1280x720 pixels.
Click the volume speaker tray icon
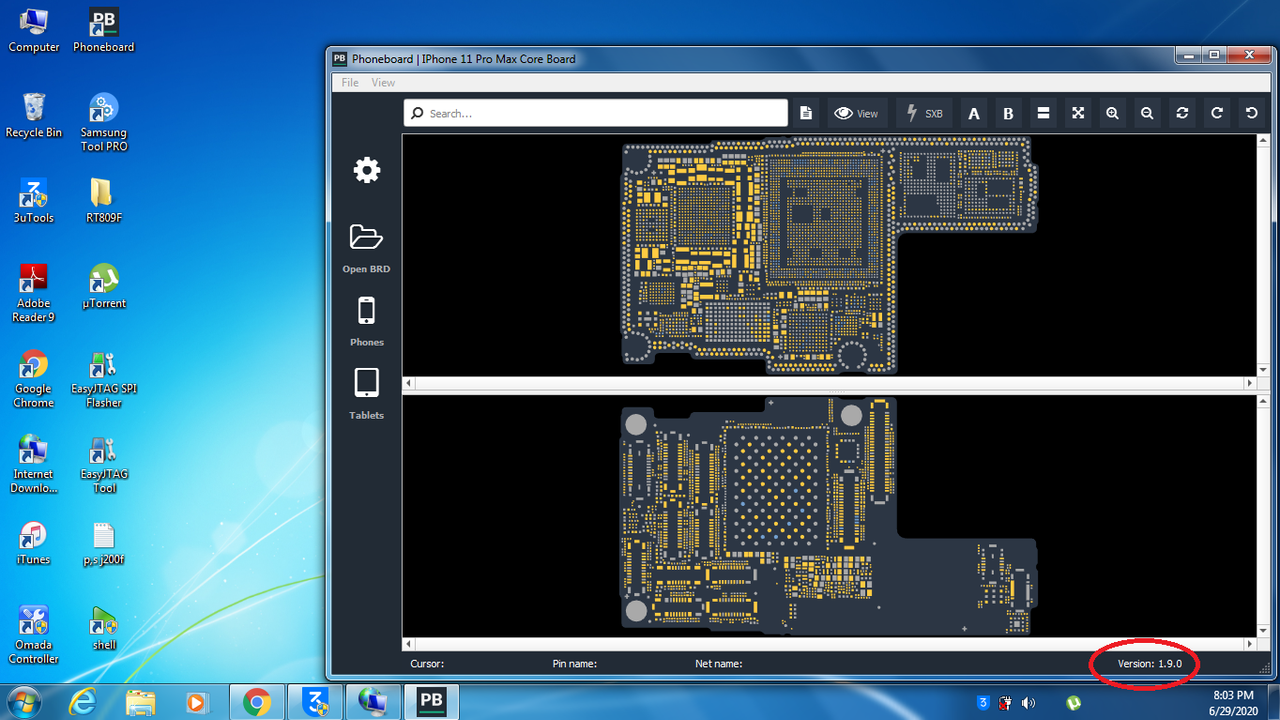coord(1029,703)
